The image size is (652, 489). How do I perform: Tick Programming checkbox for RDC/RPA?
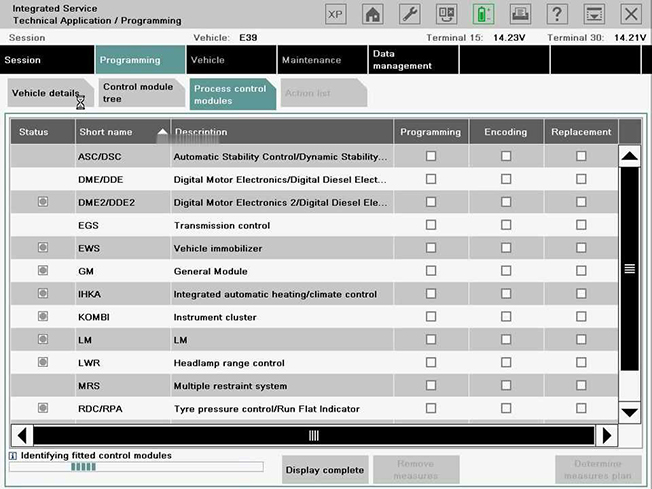[x=431, y=408]
